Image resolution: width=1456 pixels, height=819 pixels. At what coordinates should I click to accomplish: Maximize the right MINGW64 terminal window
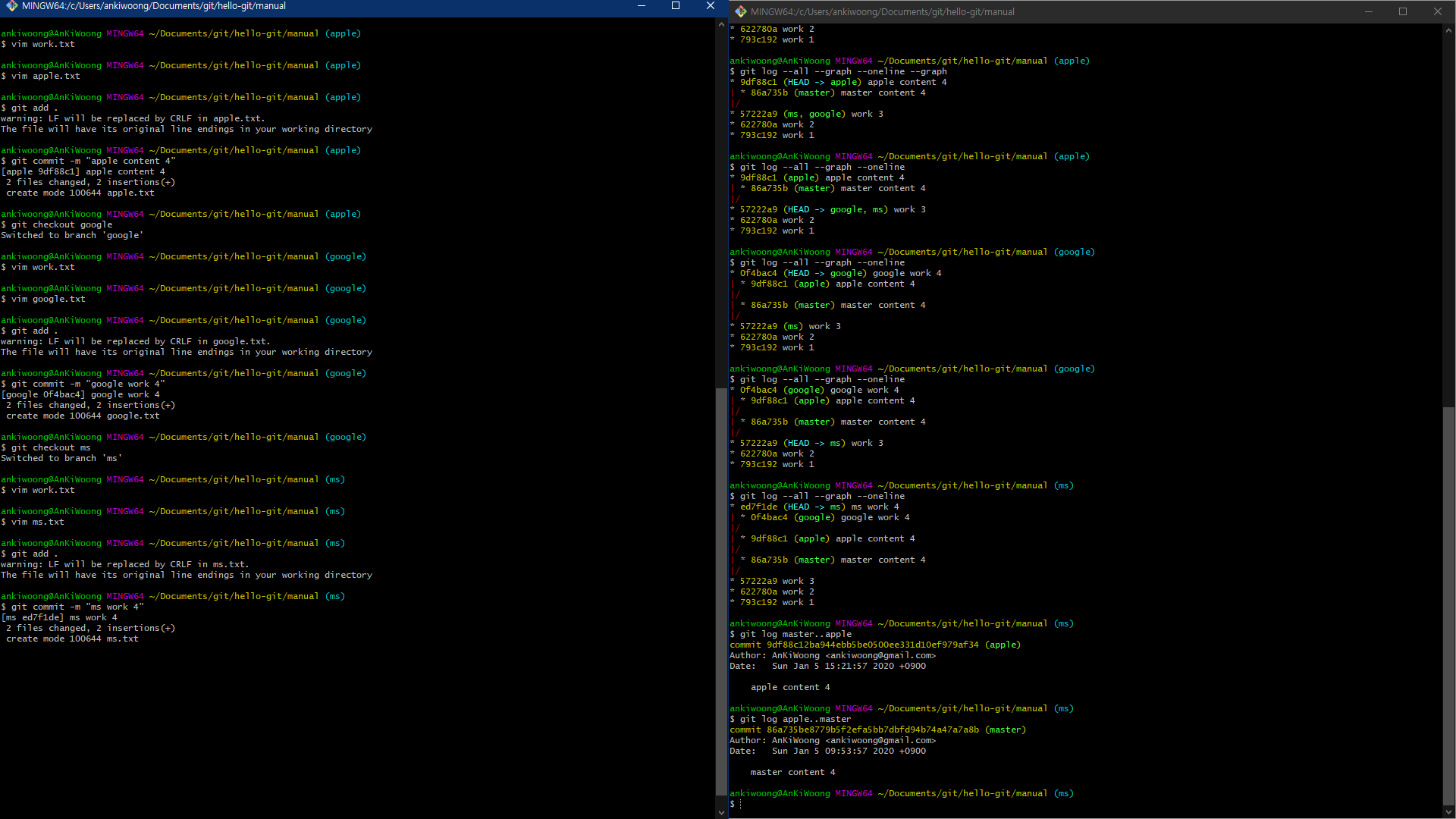(x=1403, y=11)
